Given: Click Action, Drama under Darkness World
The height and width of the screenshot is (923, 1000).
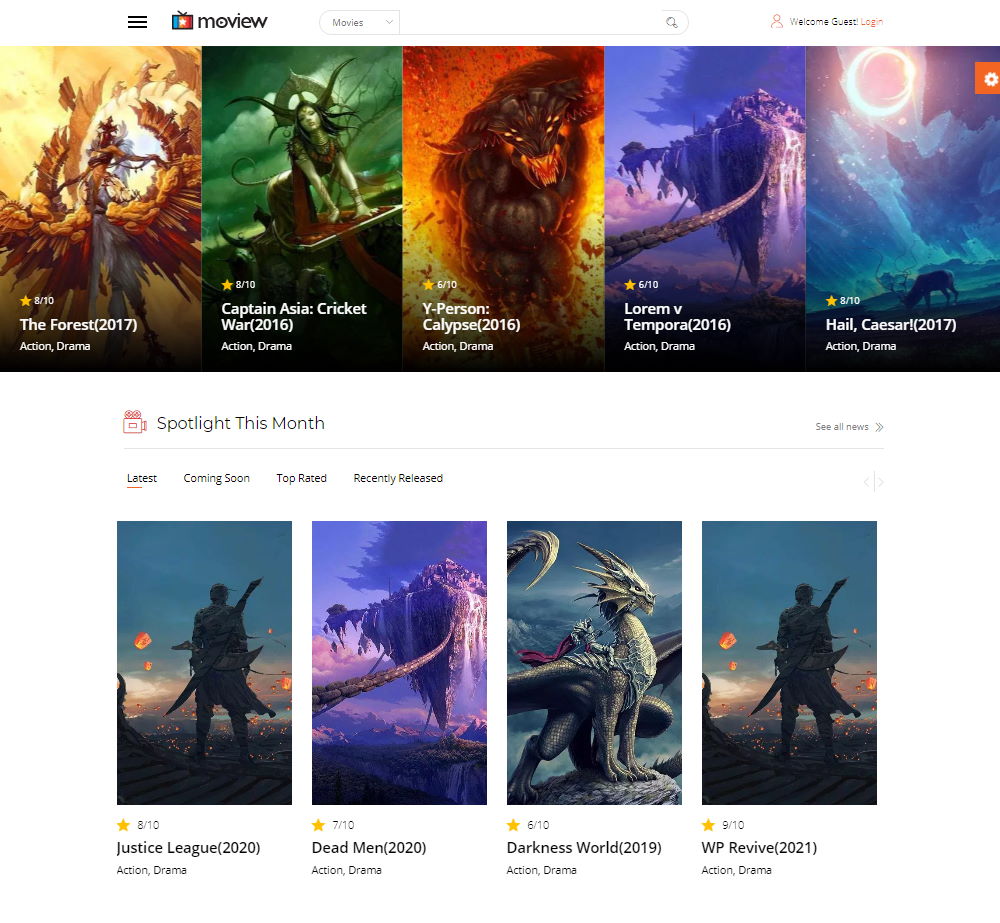Looking at the screenshot, I should (x=542, y=870).
